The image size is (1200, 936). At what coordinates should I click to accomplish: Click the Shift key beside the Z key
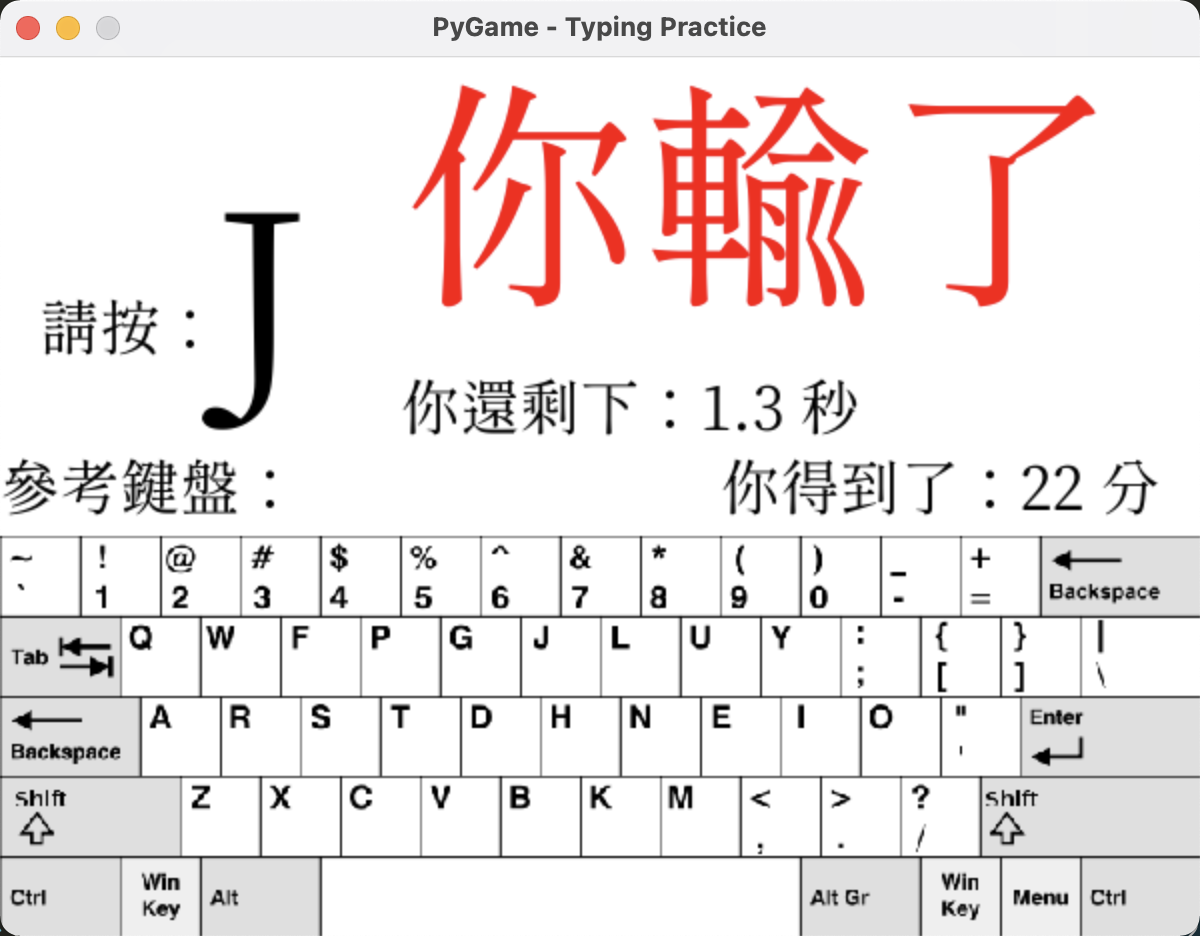point(90,817)
